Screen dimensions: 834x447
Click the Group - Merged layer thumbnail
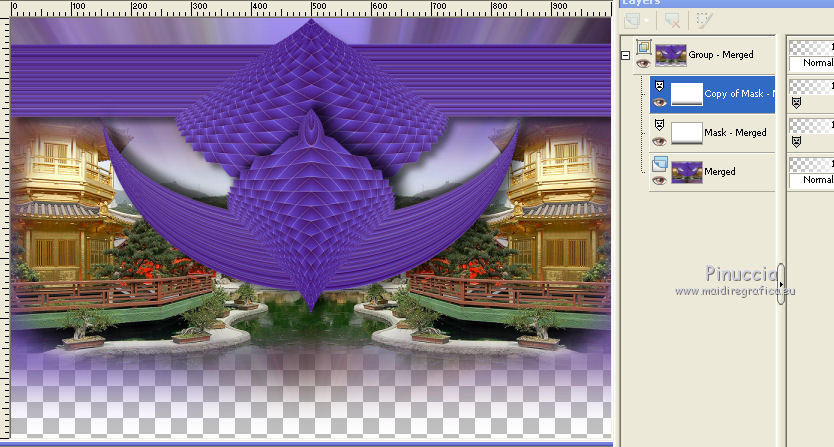pos(671,55)
